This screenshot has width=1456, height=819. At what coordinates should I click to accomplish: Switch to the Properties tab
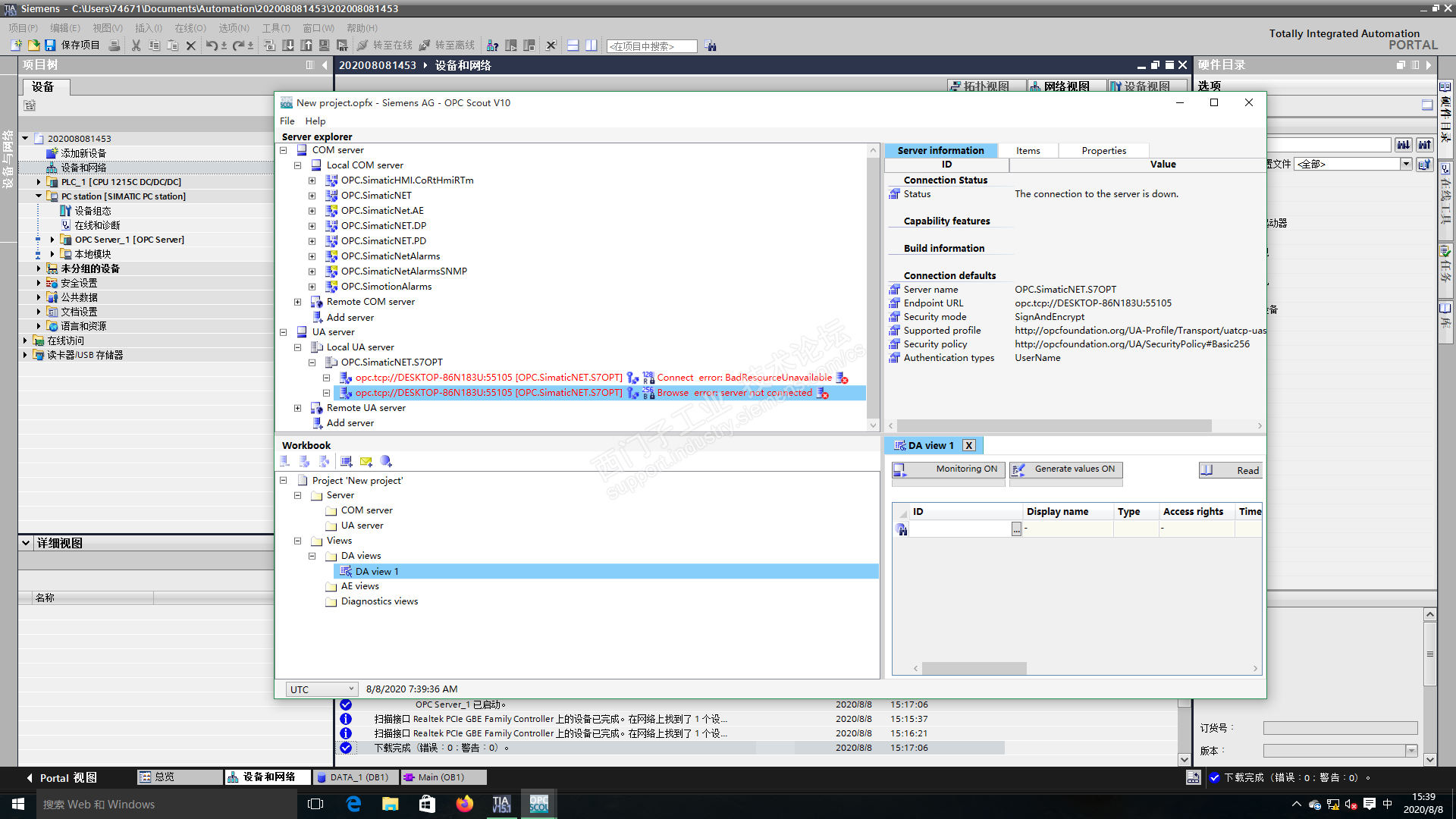click(1103, 151)
